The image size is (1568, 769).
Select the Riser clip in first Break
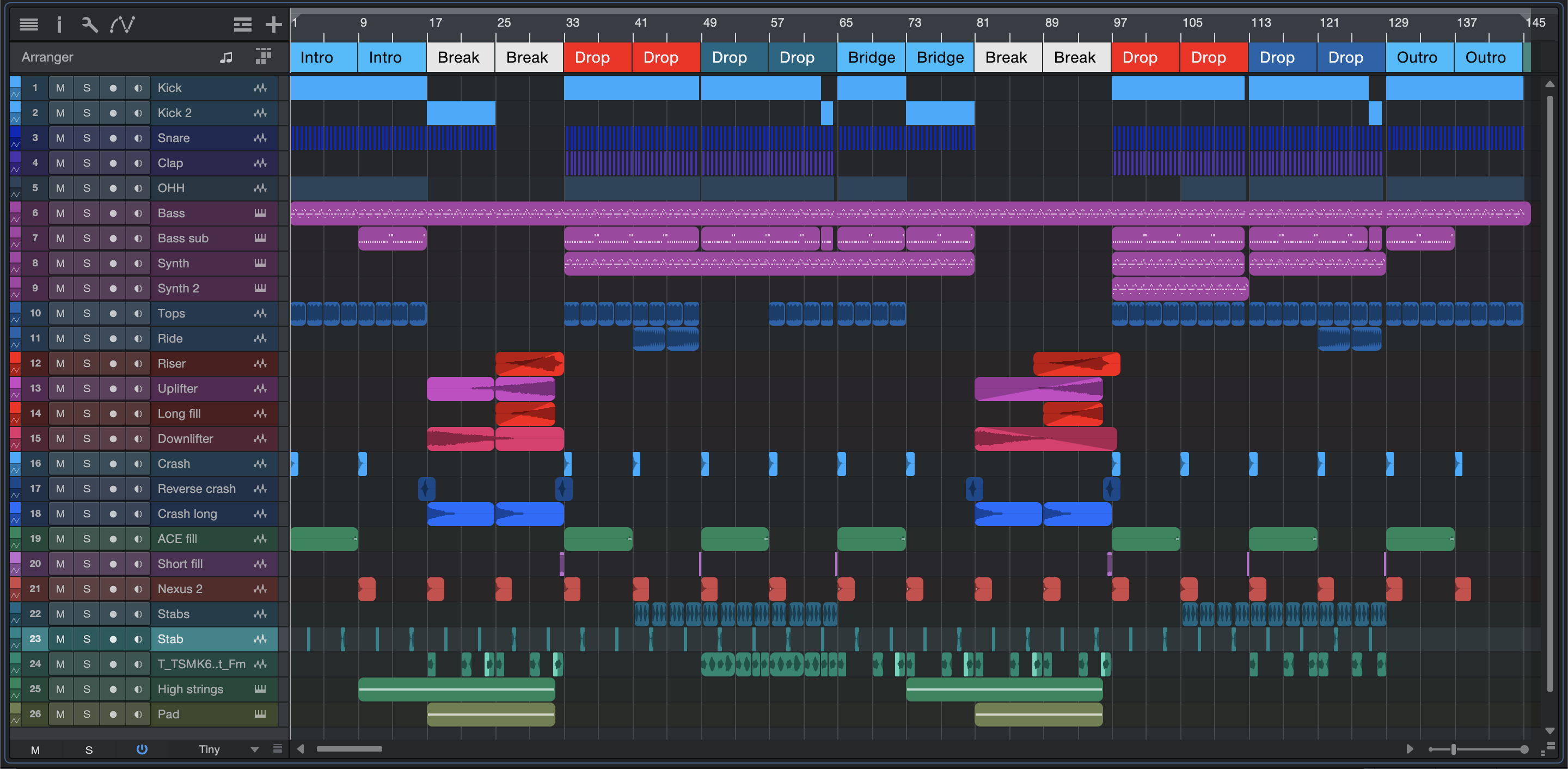pyautogui.click(x=530, y=363)
